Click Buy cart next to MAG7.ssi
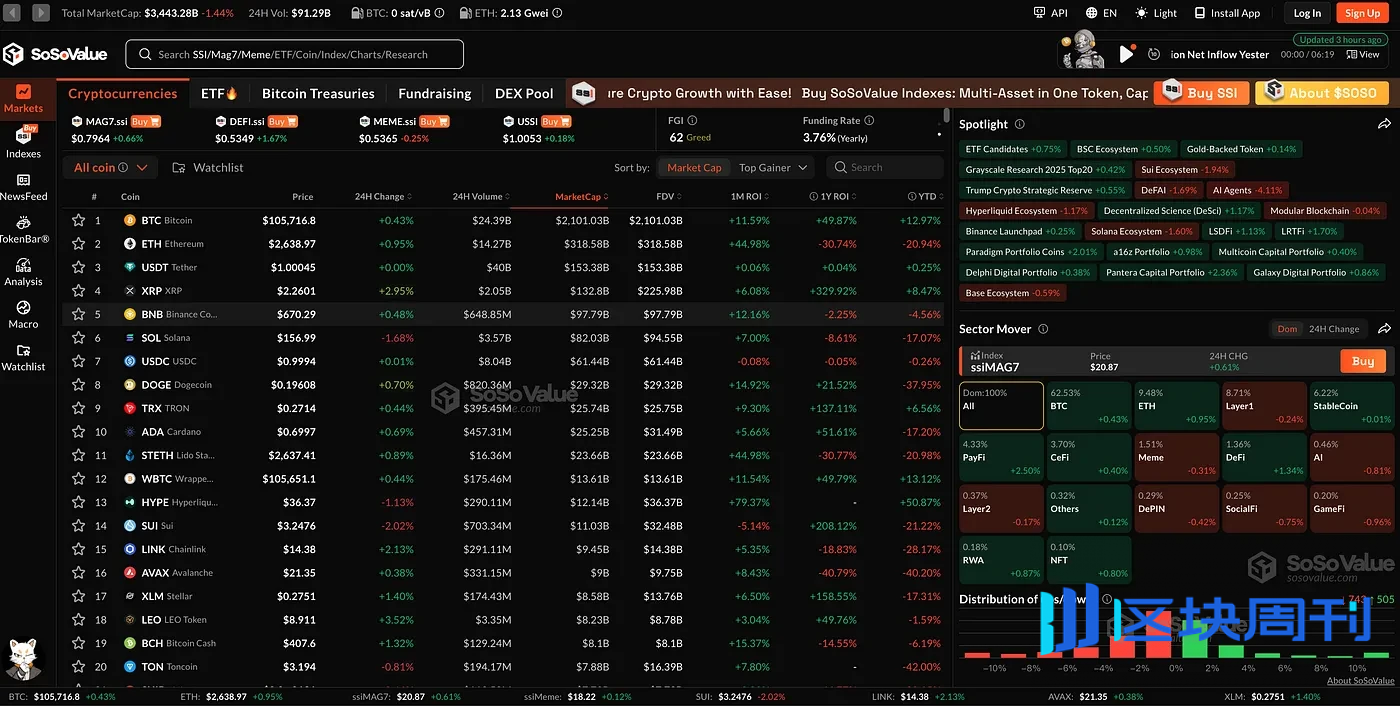This screenshot has height=706, width=1400. click(146, 121)
